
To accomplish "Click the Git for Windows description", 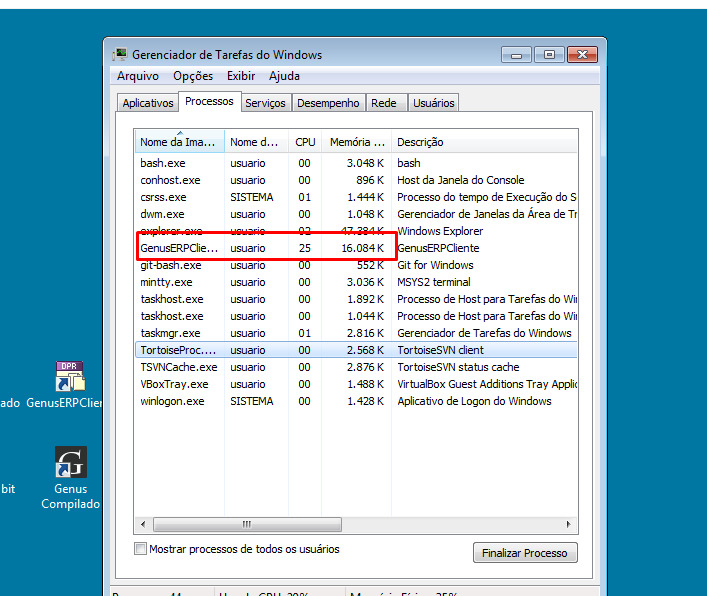I will click(435, 265).
